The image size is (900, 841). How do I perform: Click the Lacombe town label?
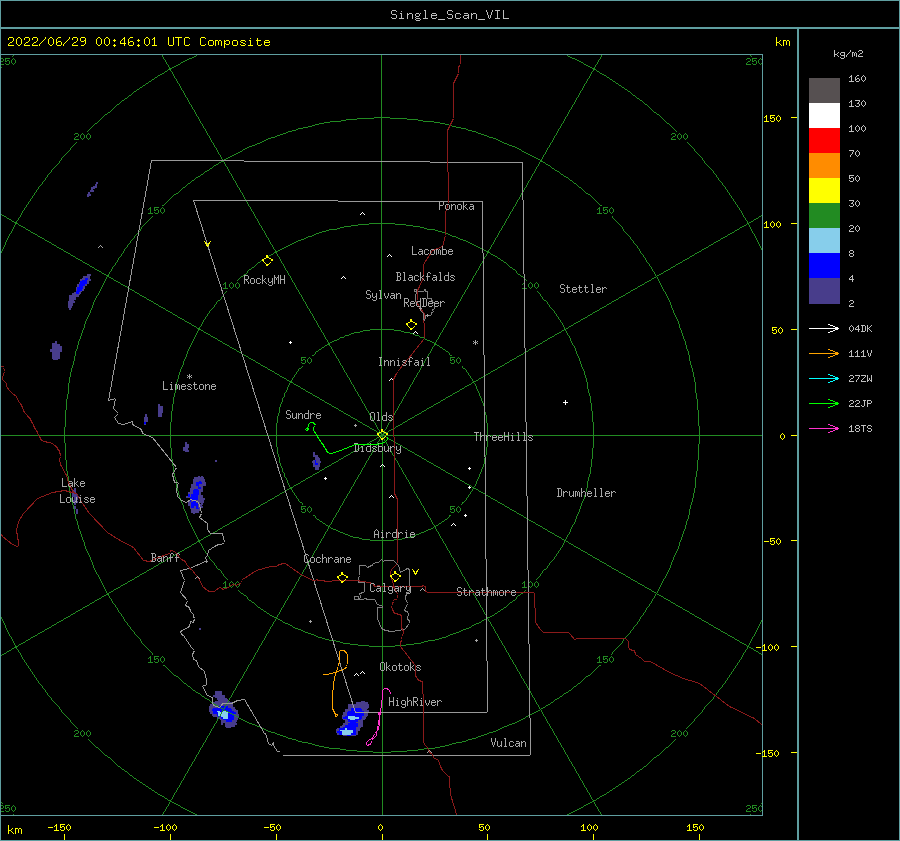(x=432, y=251)
